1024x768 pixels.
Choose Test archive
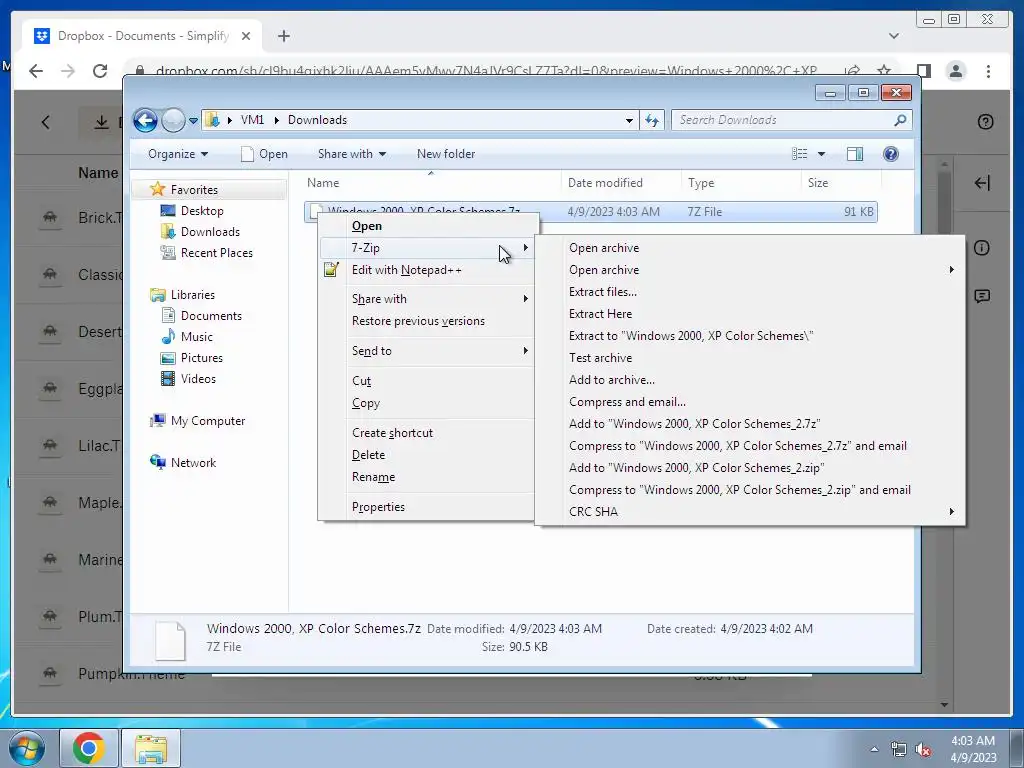[750, 358]
